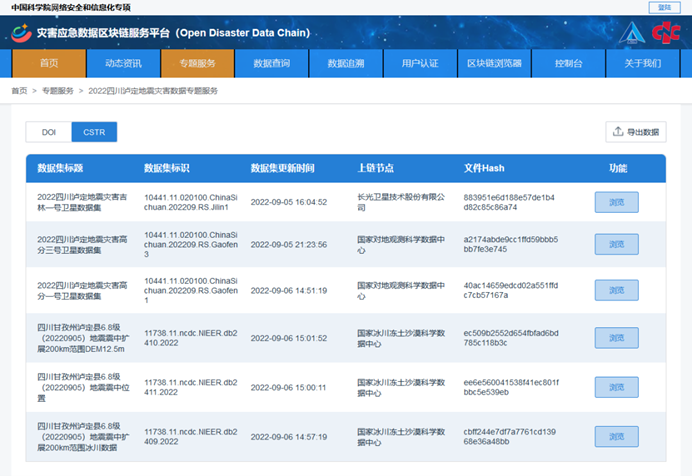
Task: Select the CSTR tab
Action: [94, 132]
